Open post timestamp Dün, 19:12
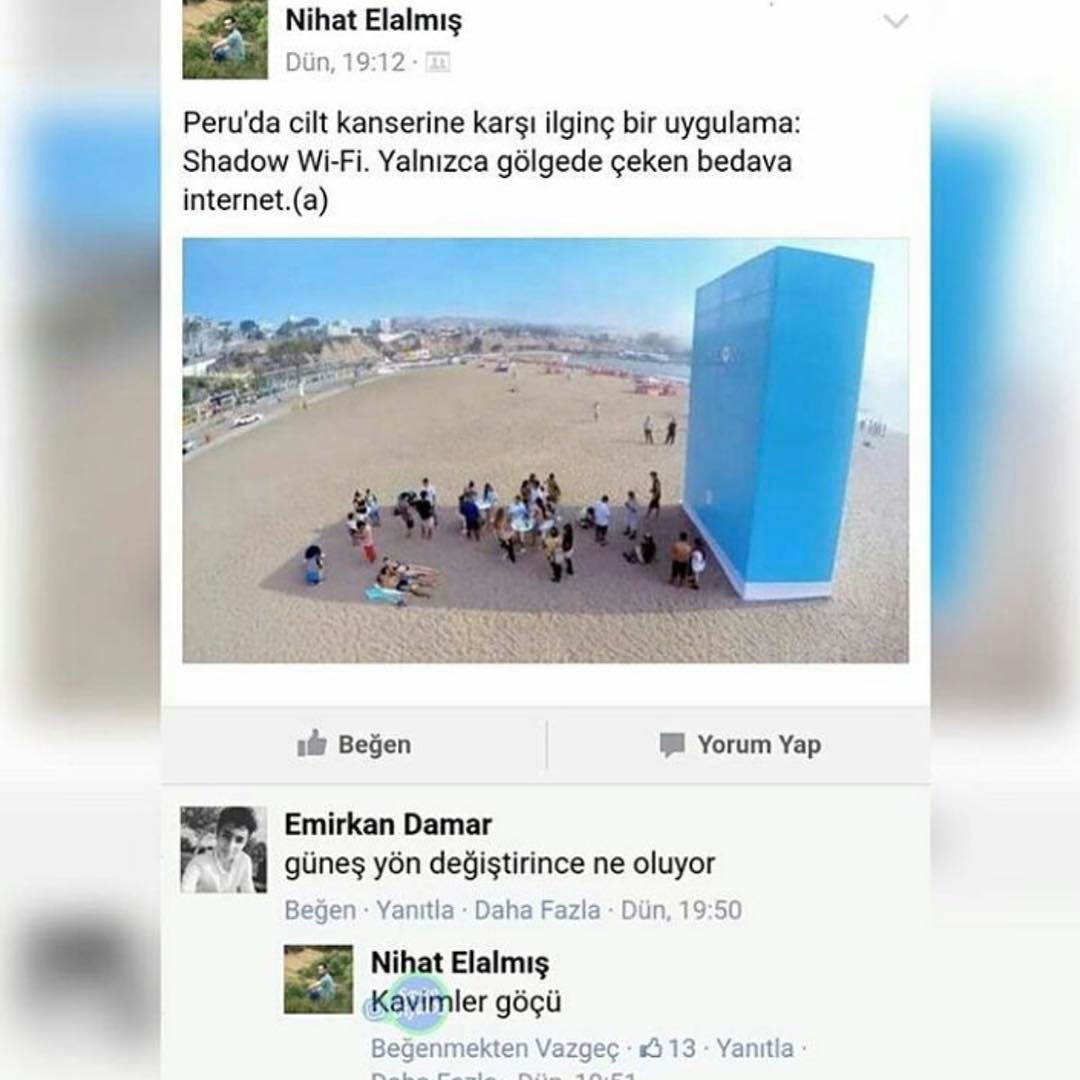 tap(345, 63)
